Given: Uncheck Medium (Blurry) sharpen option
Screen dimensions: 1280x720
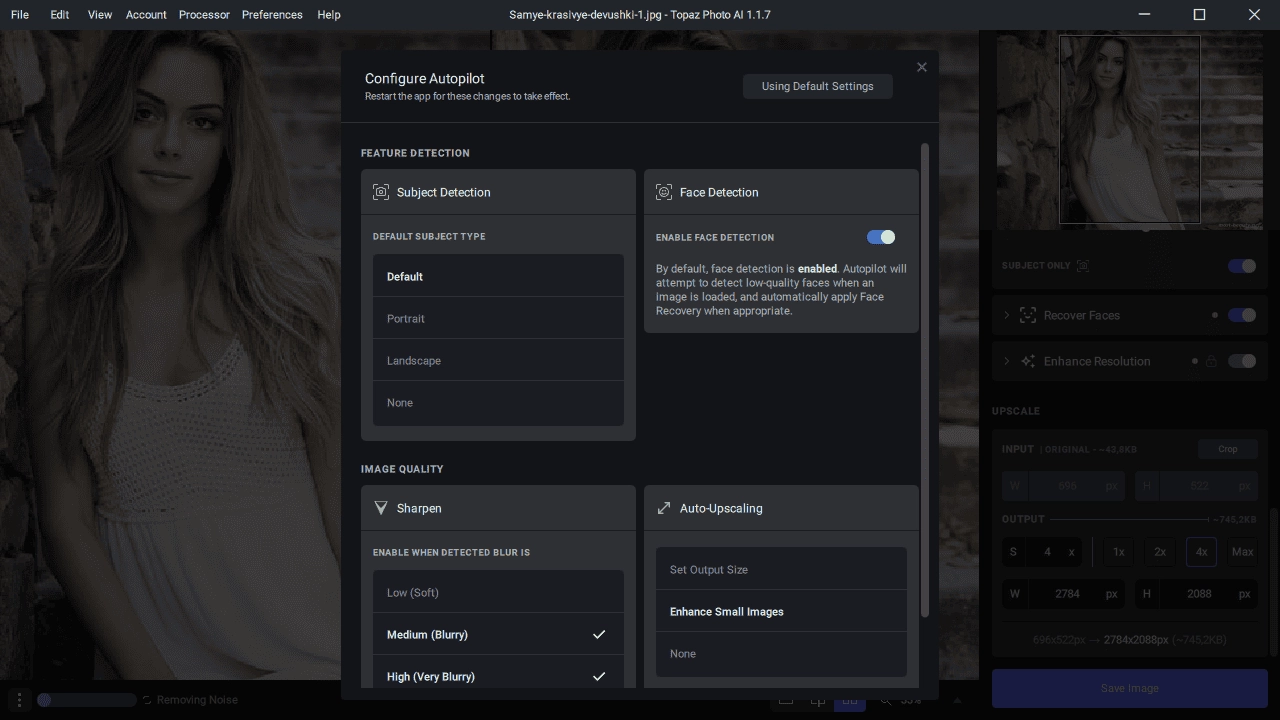Looking at the screenshot, I should tap(498, 634).
